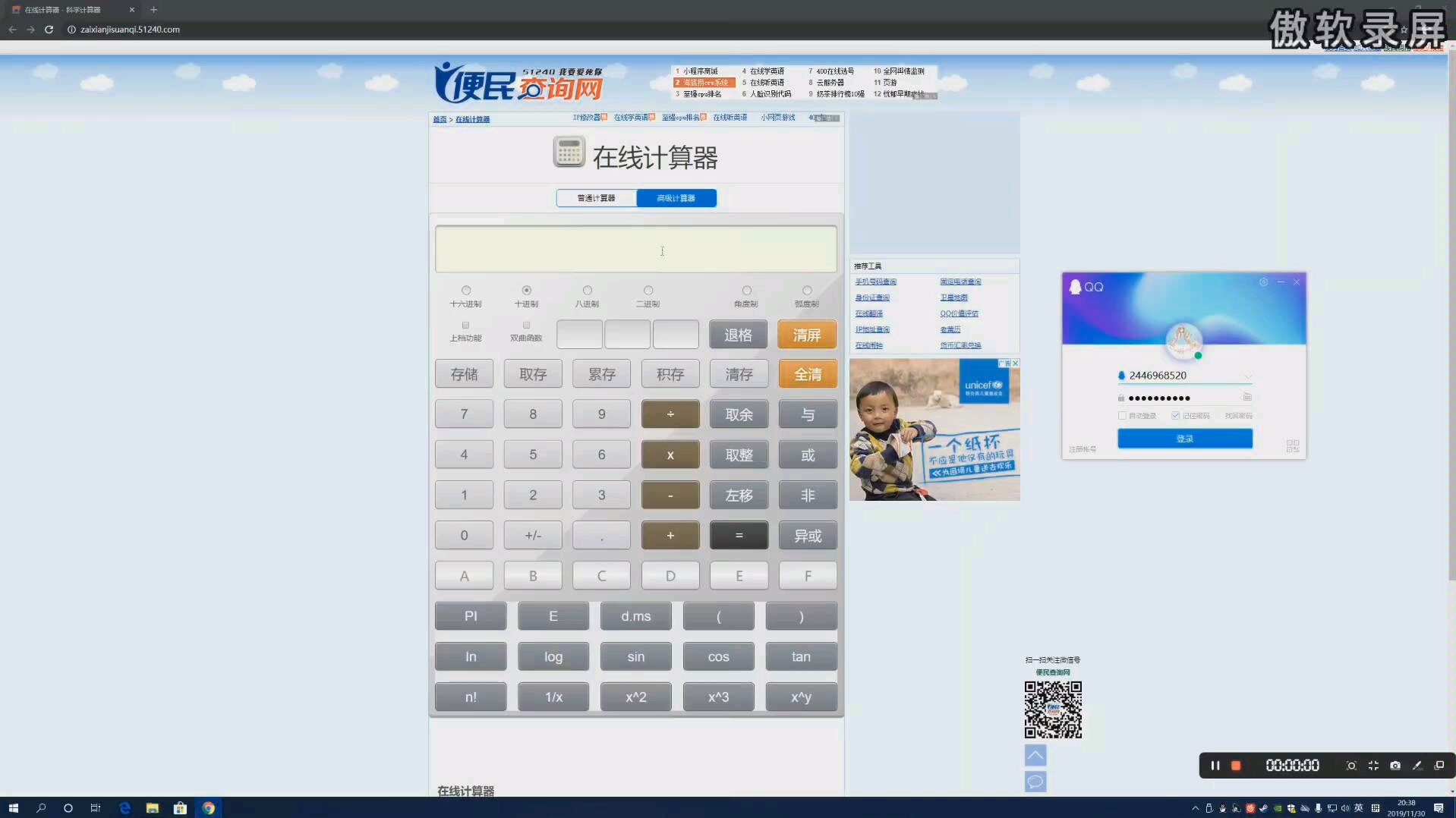Select hexadecimal (十六进制) radio button
Viewport: 1456px width, 818px height.
point(466,291)
